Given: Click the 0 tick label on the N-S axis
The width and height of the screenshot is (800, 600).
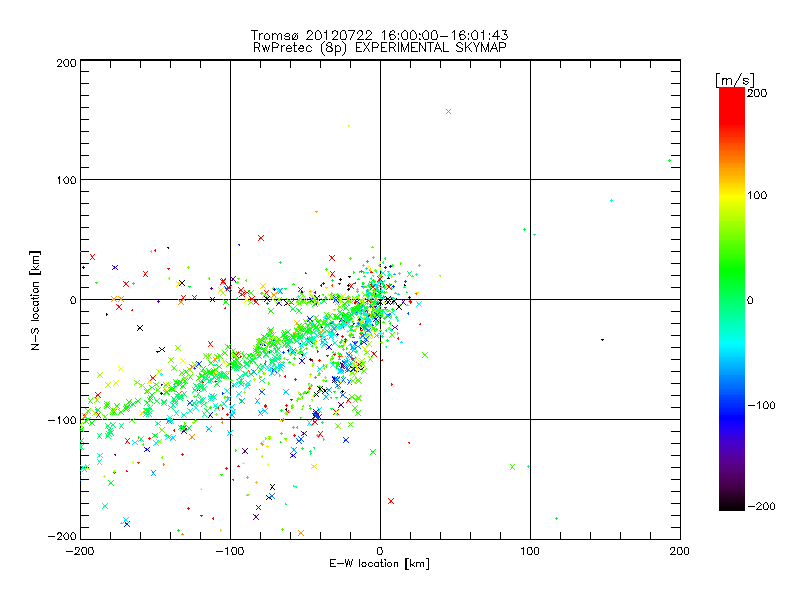Looking at the screenshot, I should pyautogui.click(x=73, y=300).
